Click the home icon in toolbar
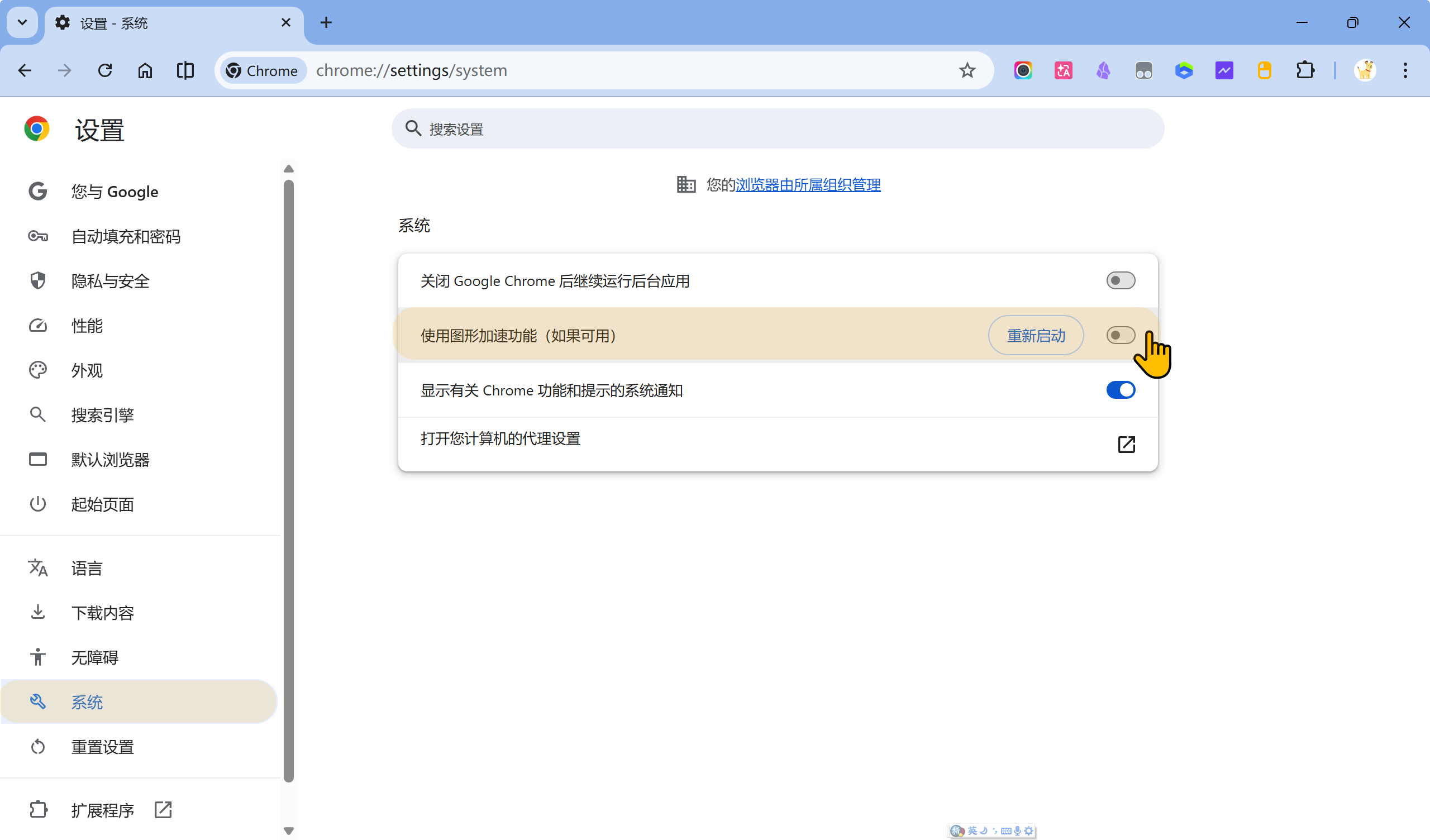The image size is (1430, 840). (x=145, y=70)
